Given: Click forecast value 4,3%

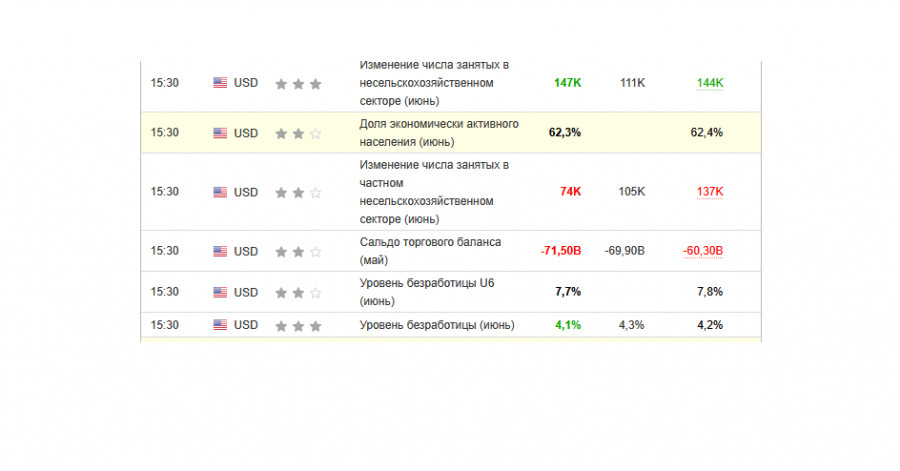Looking at the screenshot, I should tap(631, 325).
